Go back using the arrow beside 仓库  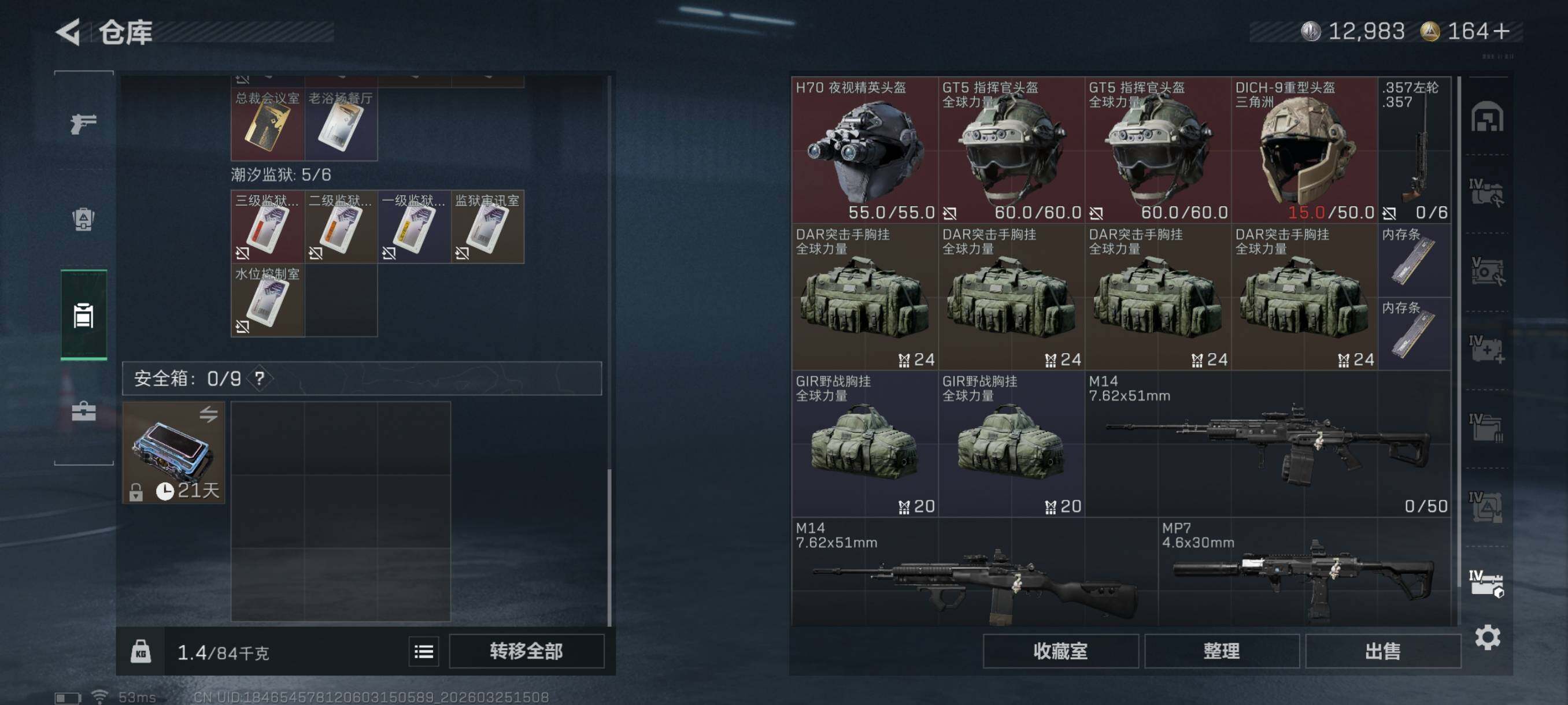point(68,32)
